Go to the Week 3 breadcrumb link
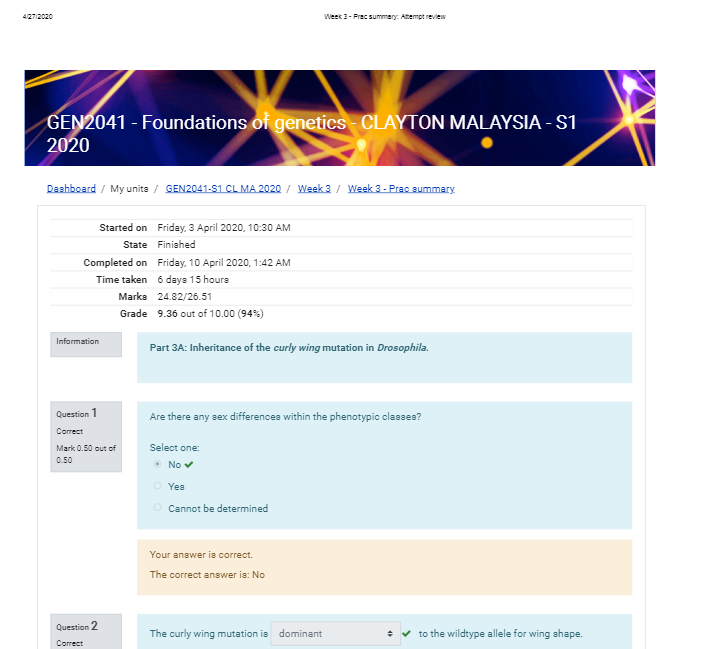This screenshot has height=649, width=714. coord(314,189)
